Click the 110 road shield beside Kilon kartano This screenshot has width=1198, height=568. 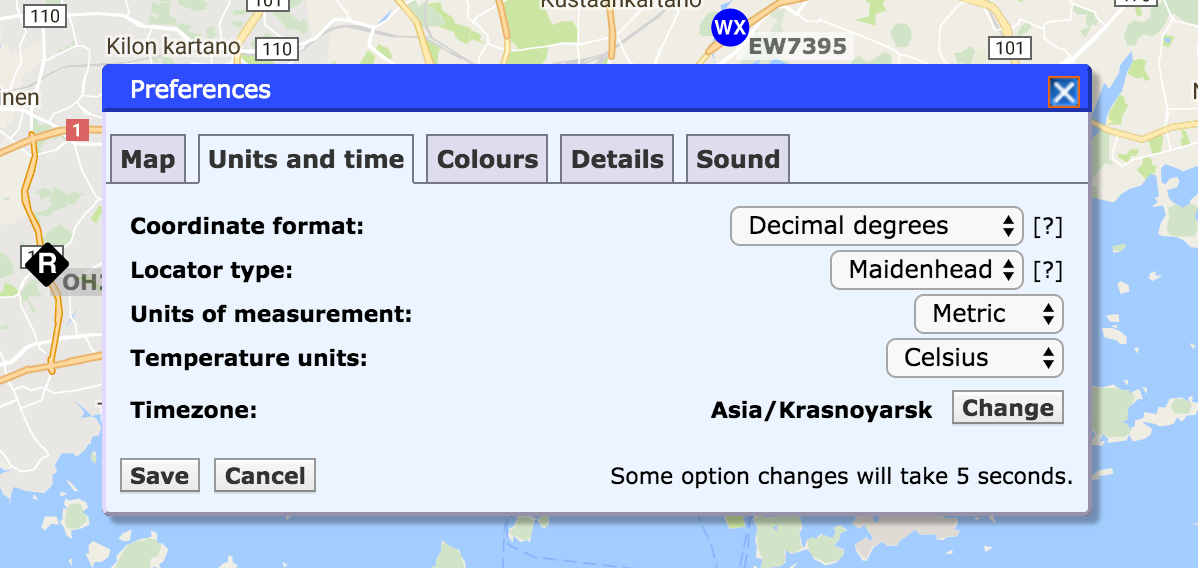click(x=274, y=48)
